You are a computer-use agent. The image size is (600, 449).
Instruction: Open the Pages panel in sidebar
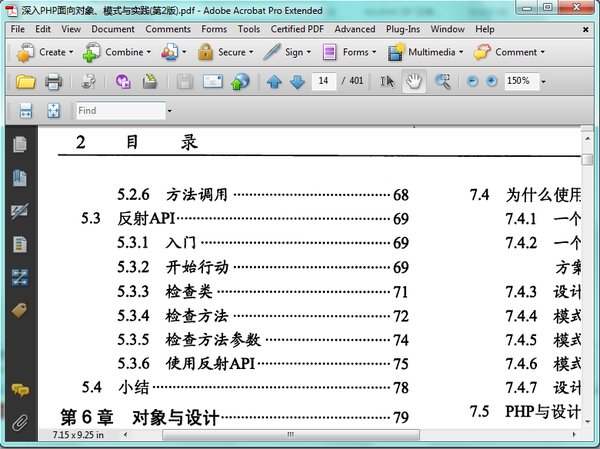pyautogui.click(x=20, y=144)
